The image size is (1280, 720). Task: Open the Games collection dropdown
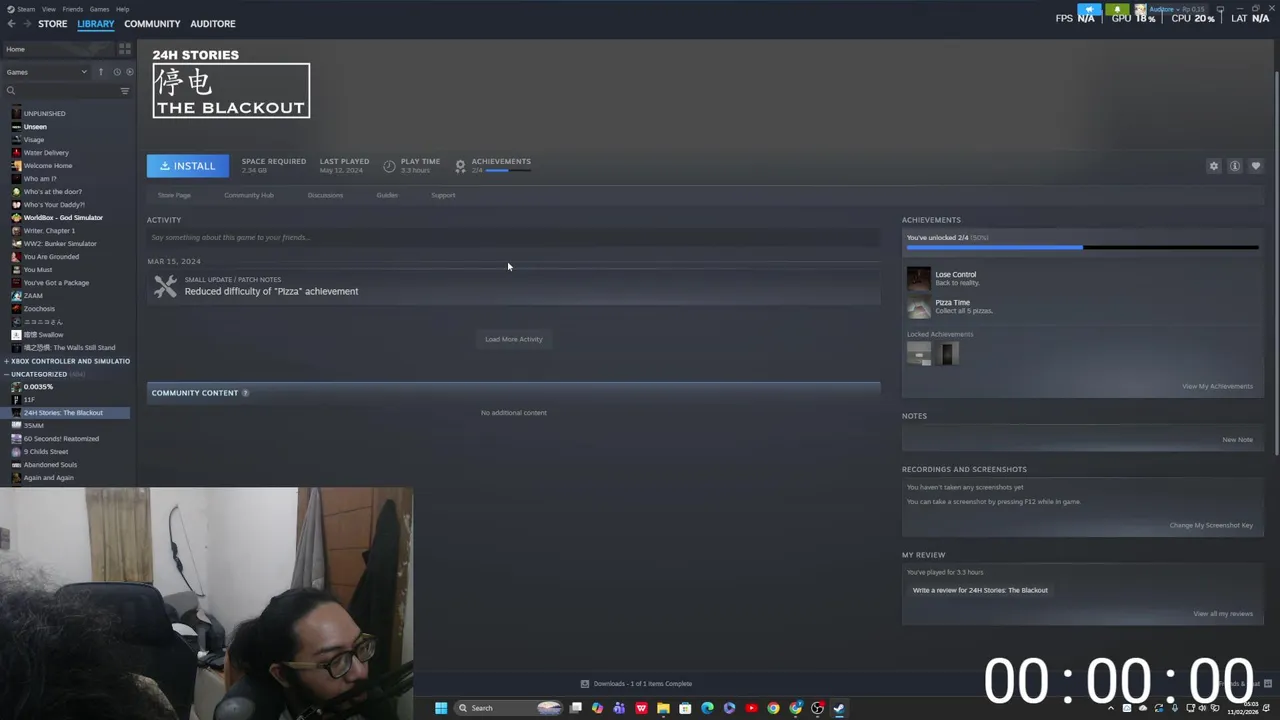pyautogui.click(x=46, y=72)
